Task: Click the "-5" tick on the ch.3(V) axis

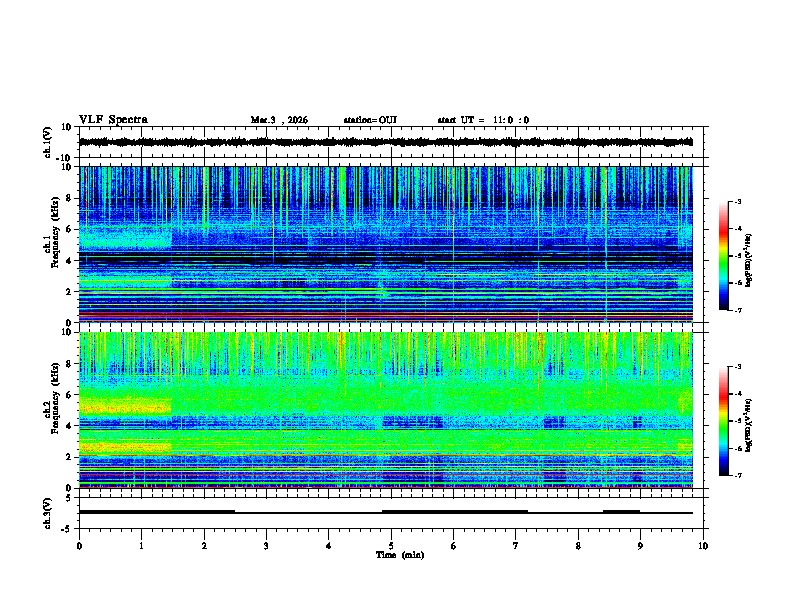Action: click(x=68, y=529)
